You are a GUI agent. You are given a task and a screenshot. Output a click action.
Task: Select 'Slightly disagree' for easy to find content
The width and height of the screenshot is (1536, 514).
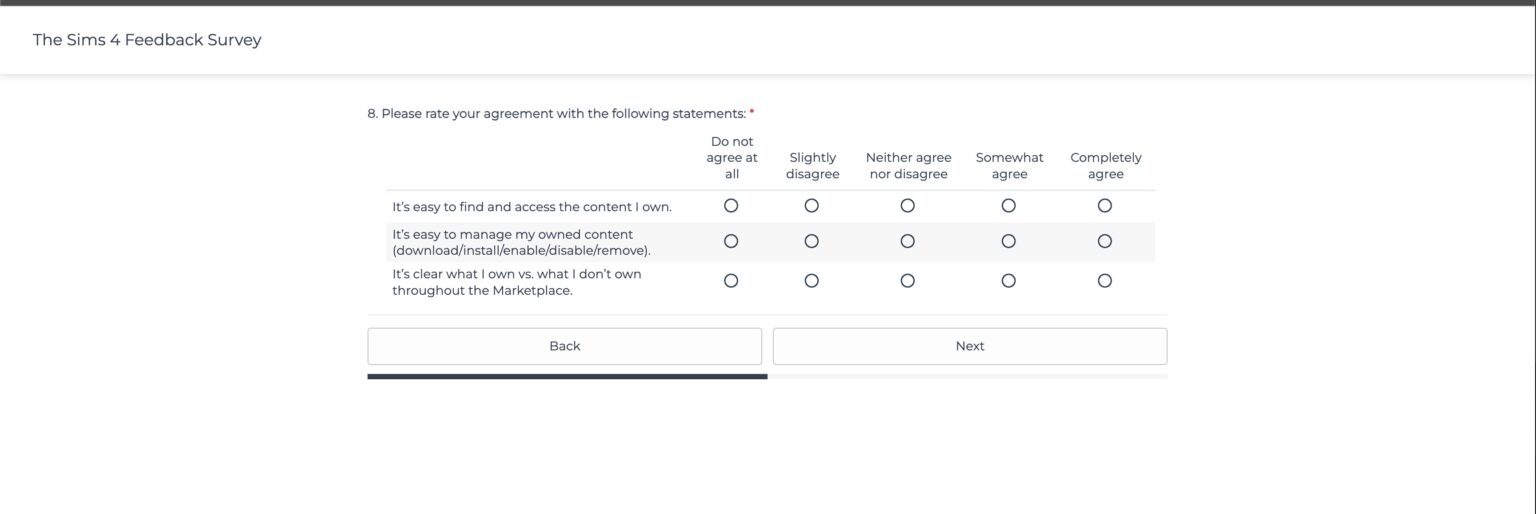coord(812,206)
